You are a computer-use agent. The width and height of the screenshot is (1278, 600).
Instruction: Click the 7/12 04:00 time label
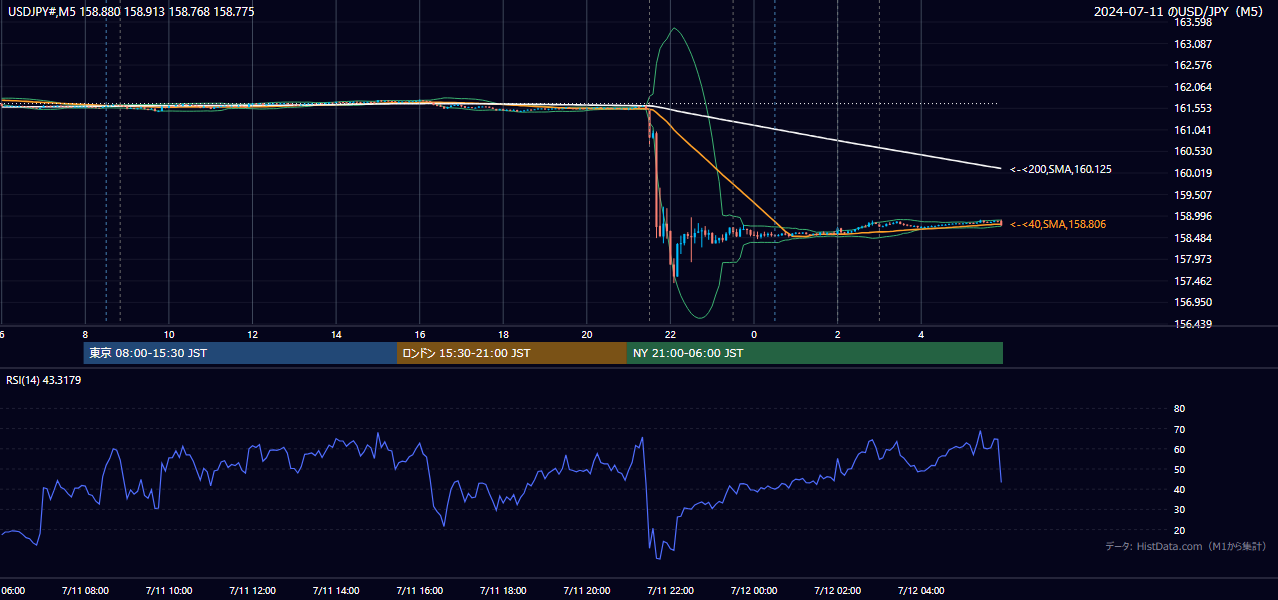coord(921,590)
